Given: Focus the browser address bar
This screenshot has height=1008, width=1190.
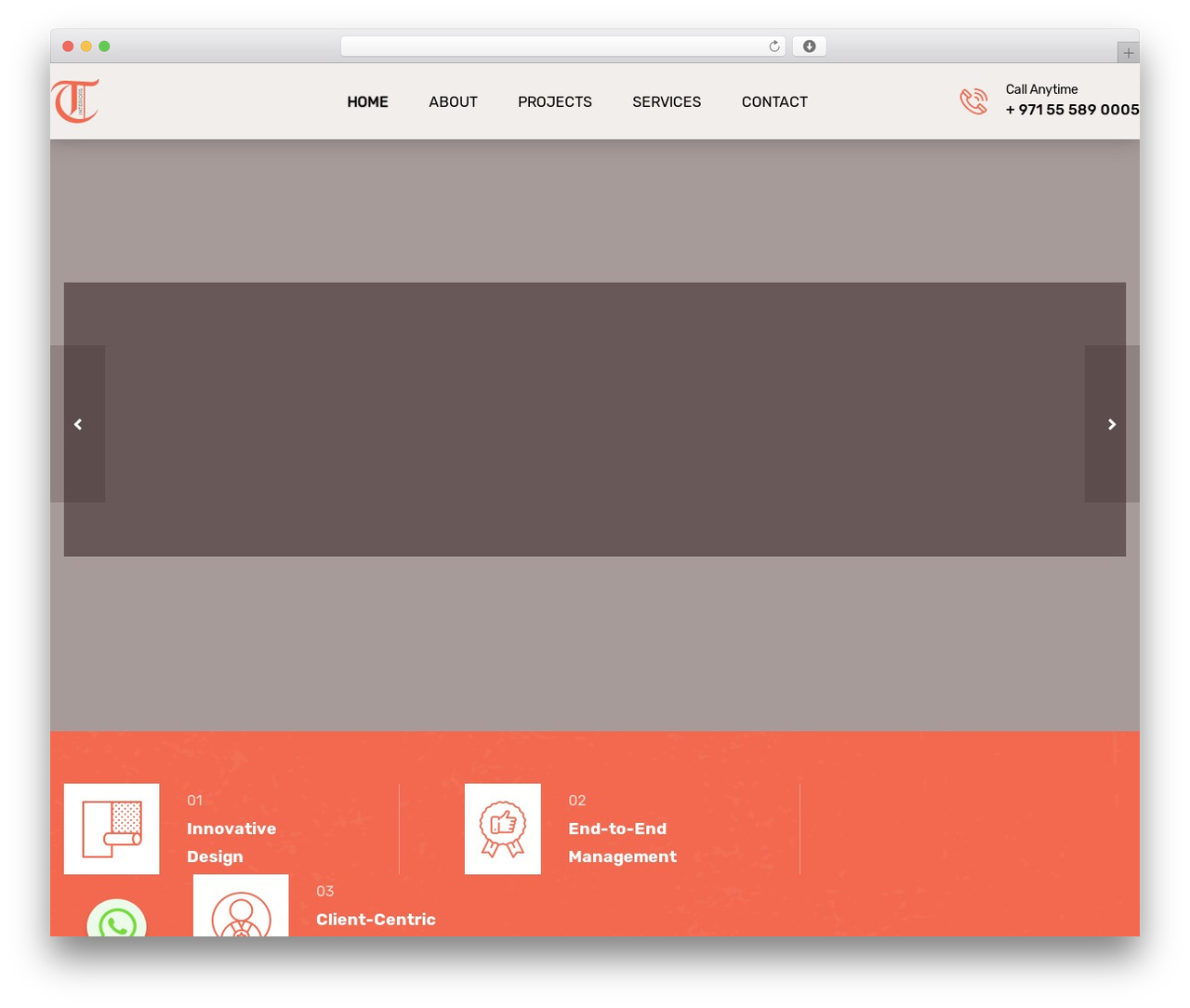Looking at the screenshot, I should pos(562,46).
